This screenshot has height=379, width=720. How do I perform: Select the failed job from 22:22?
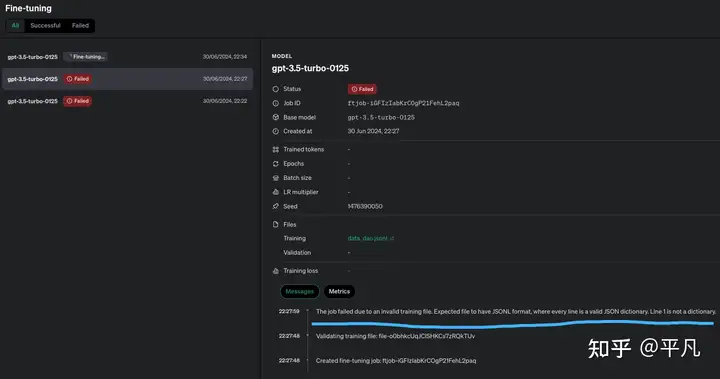pyautogui.click(x=127, y=101)
